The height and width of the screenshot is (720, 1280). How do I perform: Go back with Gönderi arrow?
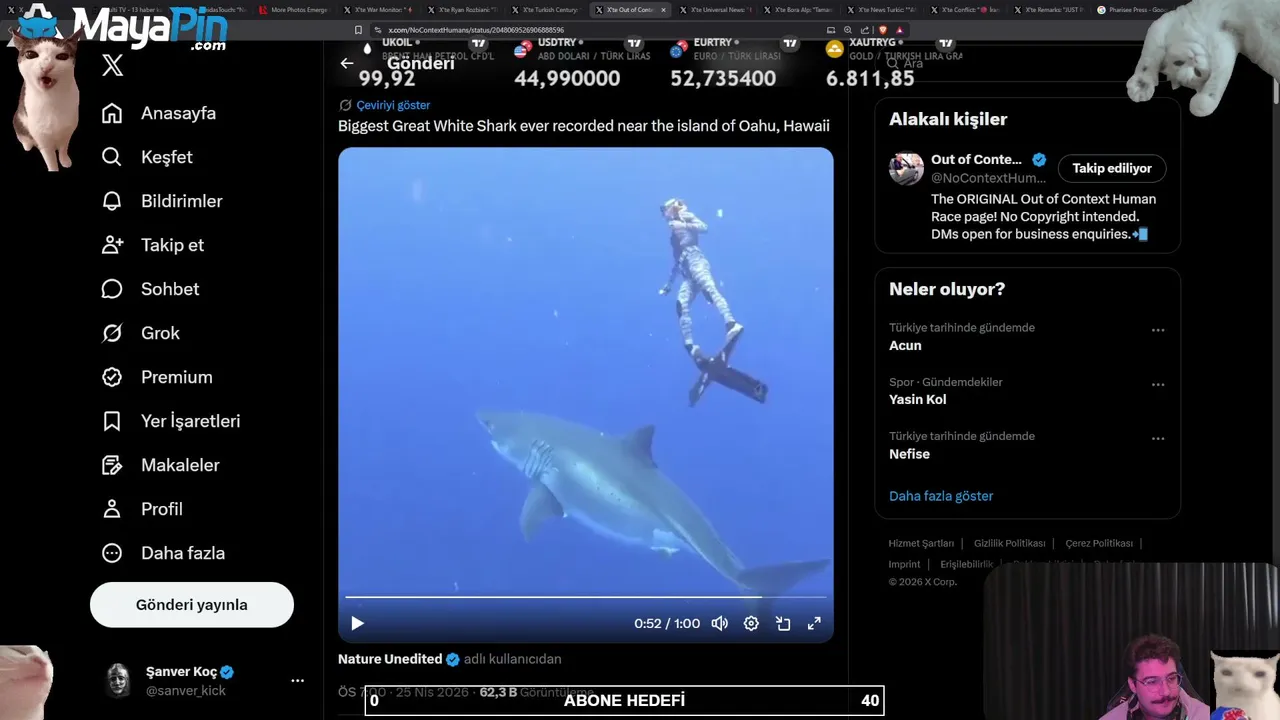pyautogui.click(x=347, y=63)
